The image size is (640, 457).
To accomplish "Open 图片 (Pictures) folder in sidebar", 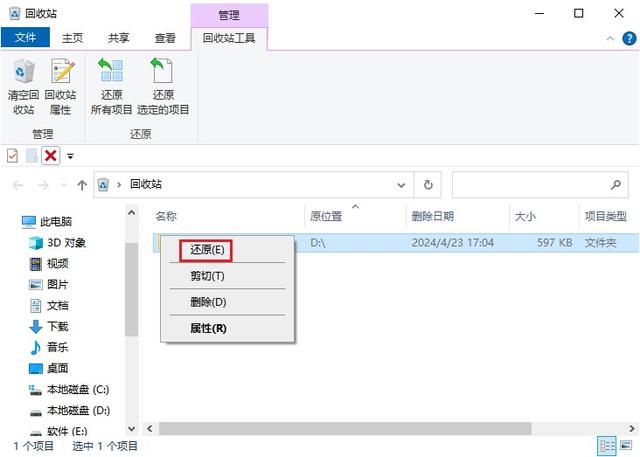I will coord(49,284).
